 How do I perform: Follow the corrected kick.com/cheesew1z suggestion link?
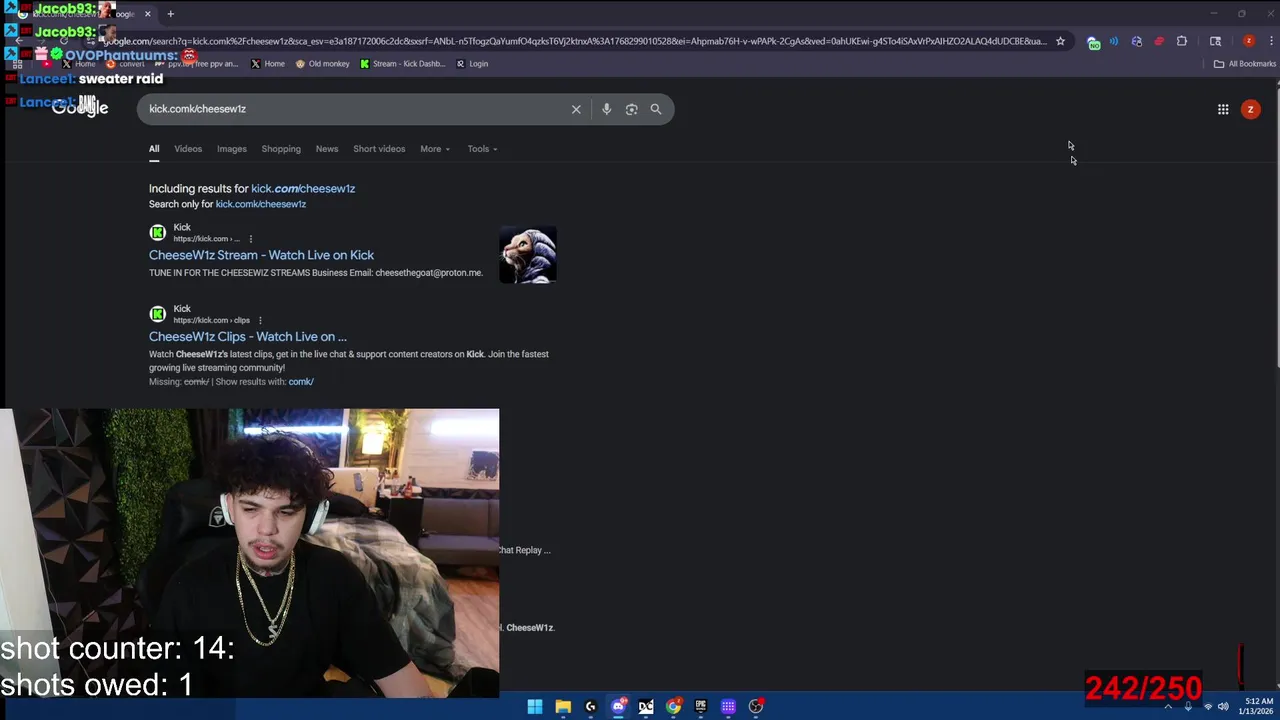[303, 188]
